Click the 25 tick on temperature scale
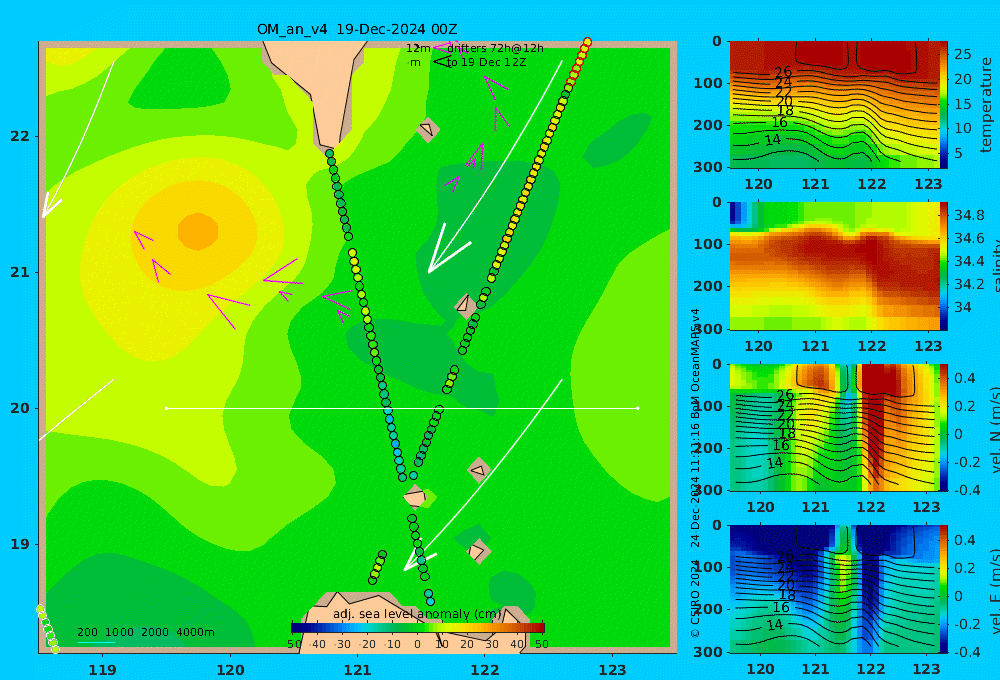The height and width of the screenshot is (680, 1000). (963, 54)
